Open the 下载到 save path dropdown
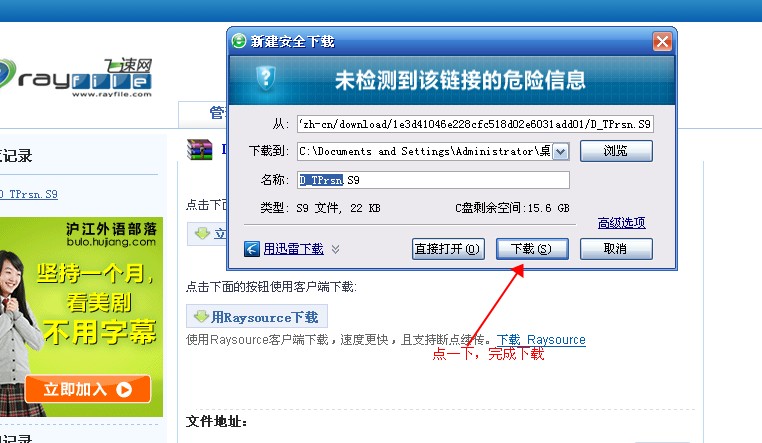 tap(560, 152)
